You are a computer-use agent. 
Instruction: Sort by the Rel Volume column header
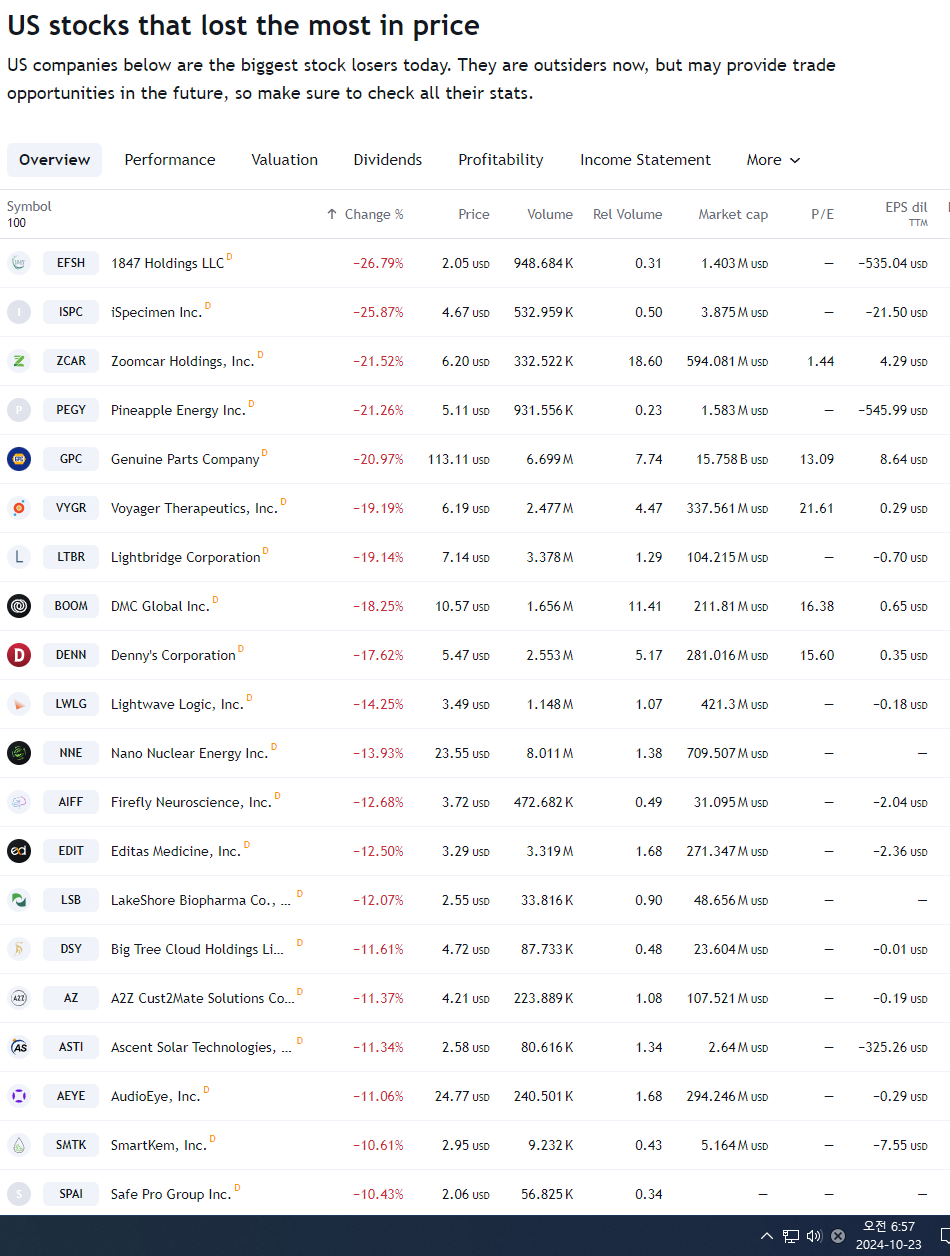point(627,214)
